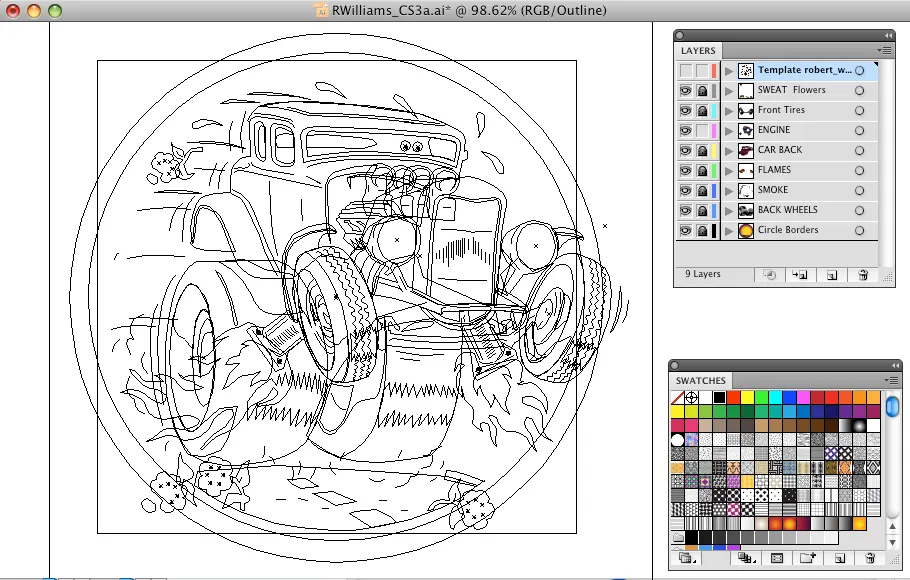Click Create New Sublayer icon in Layers panel
910x580 pixels.
click(800, 275)
